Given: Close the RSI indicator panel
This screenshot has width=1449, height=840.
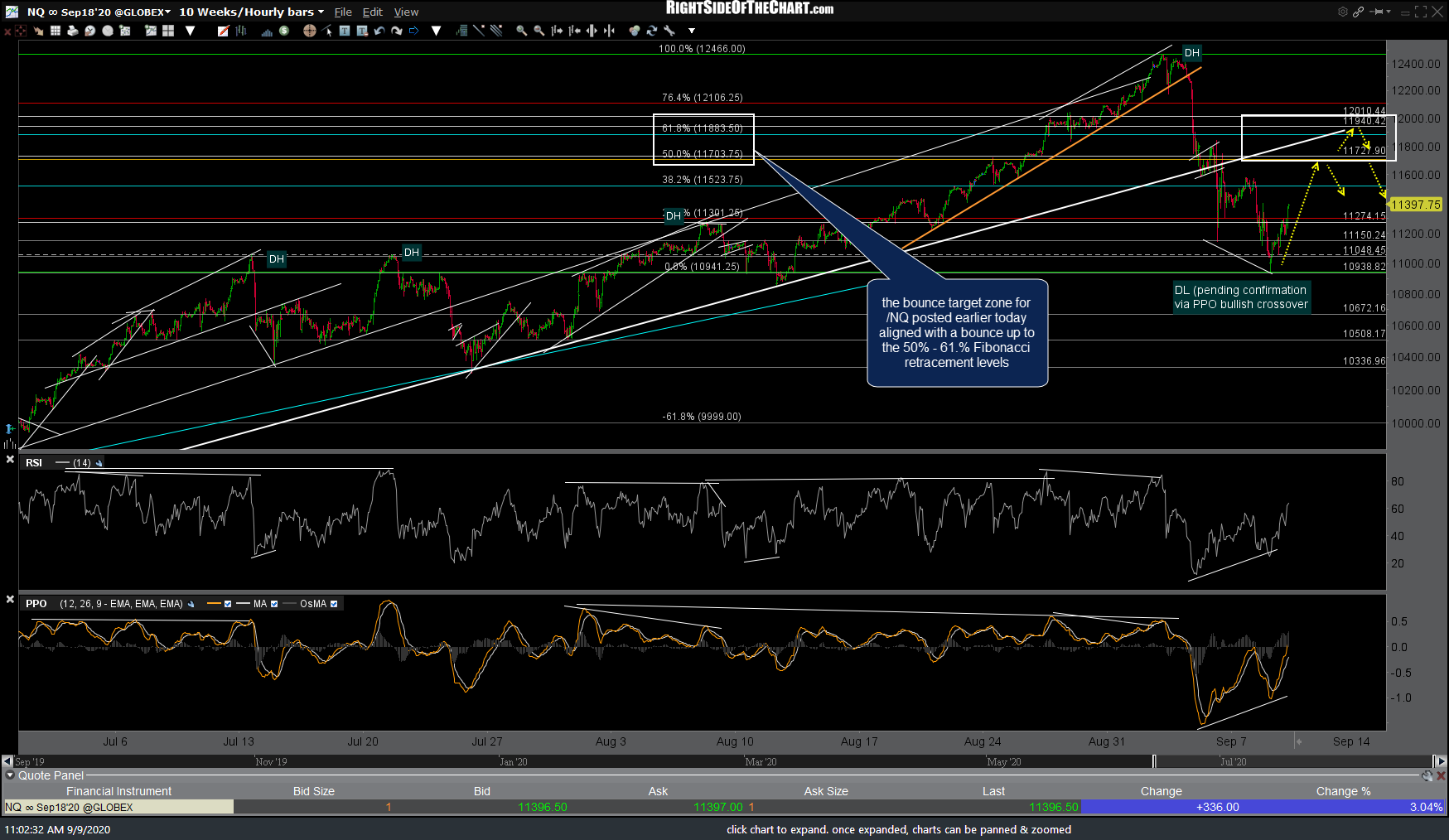Looking at the screenshot, I should [10, 460].
